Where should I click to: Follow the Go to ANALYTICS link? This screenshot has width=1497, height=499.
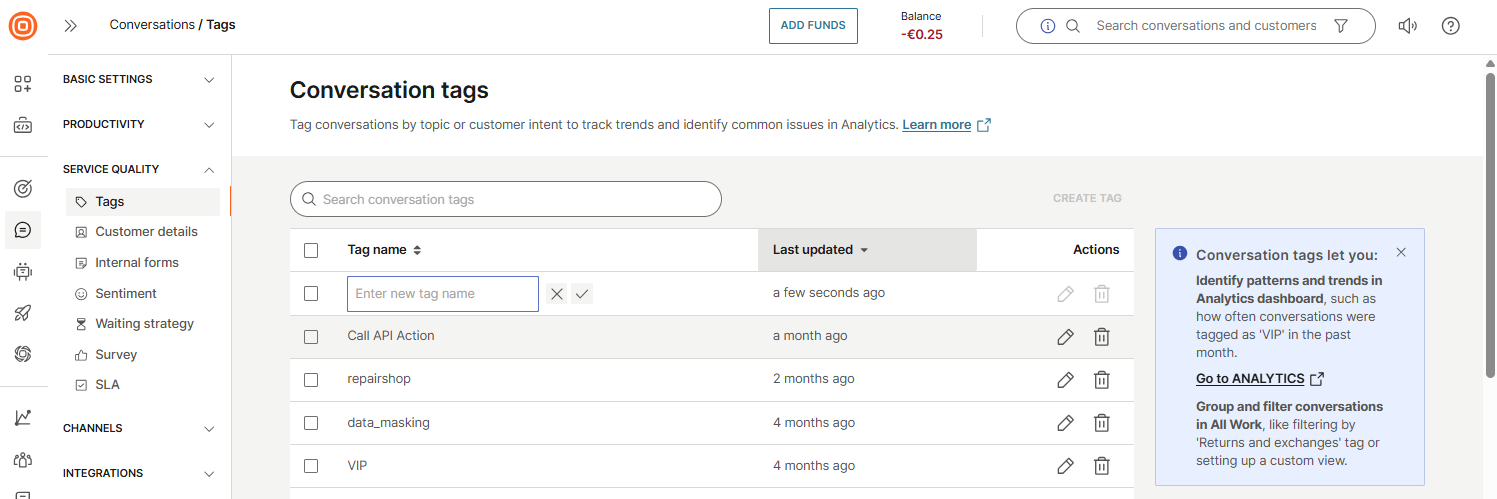1250,379
